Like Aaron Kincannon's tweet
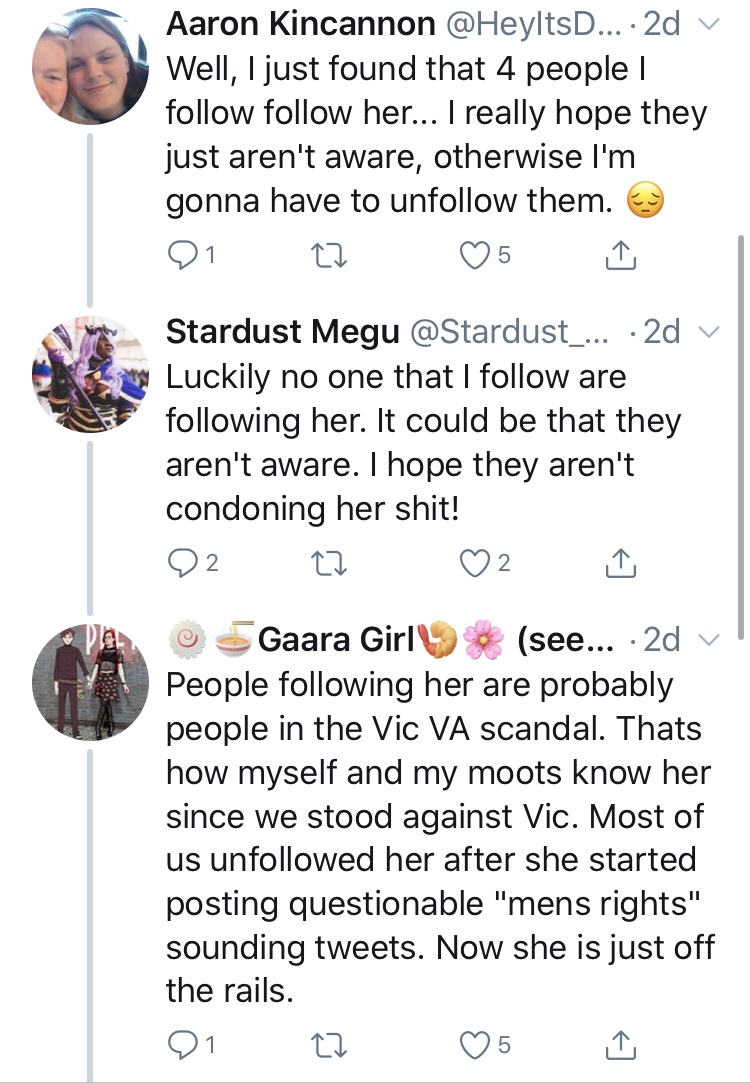Viewport: 750px width, 1083px height. (475, 255)
